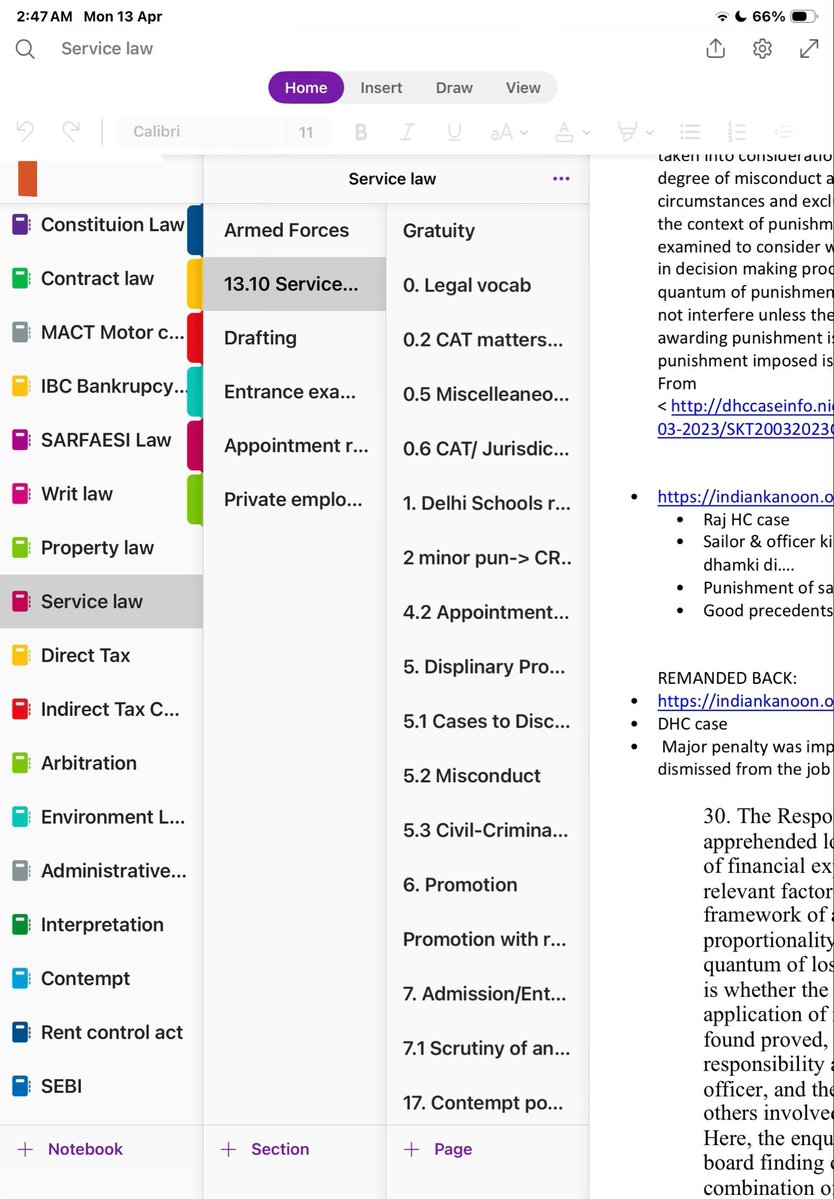
Task: Toggle underline formatting
Action: [x=454, y=132]
